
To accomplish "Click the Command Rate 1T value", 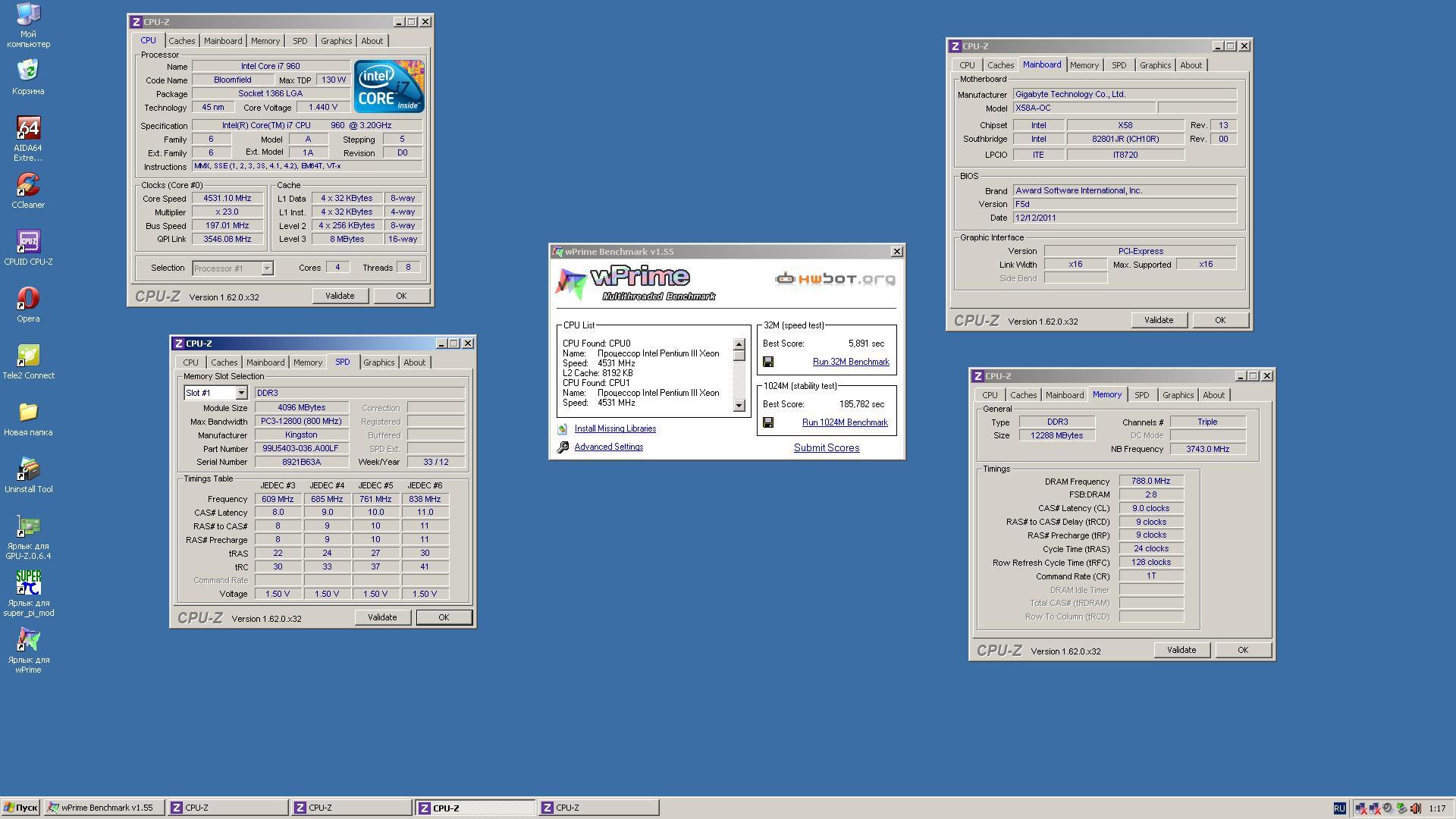I will point(1151,576).
